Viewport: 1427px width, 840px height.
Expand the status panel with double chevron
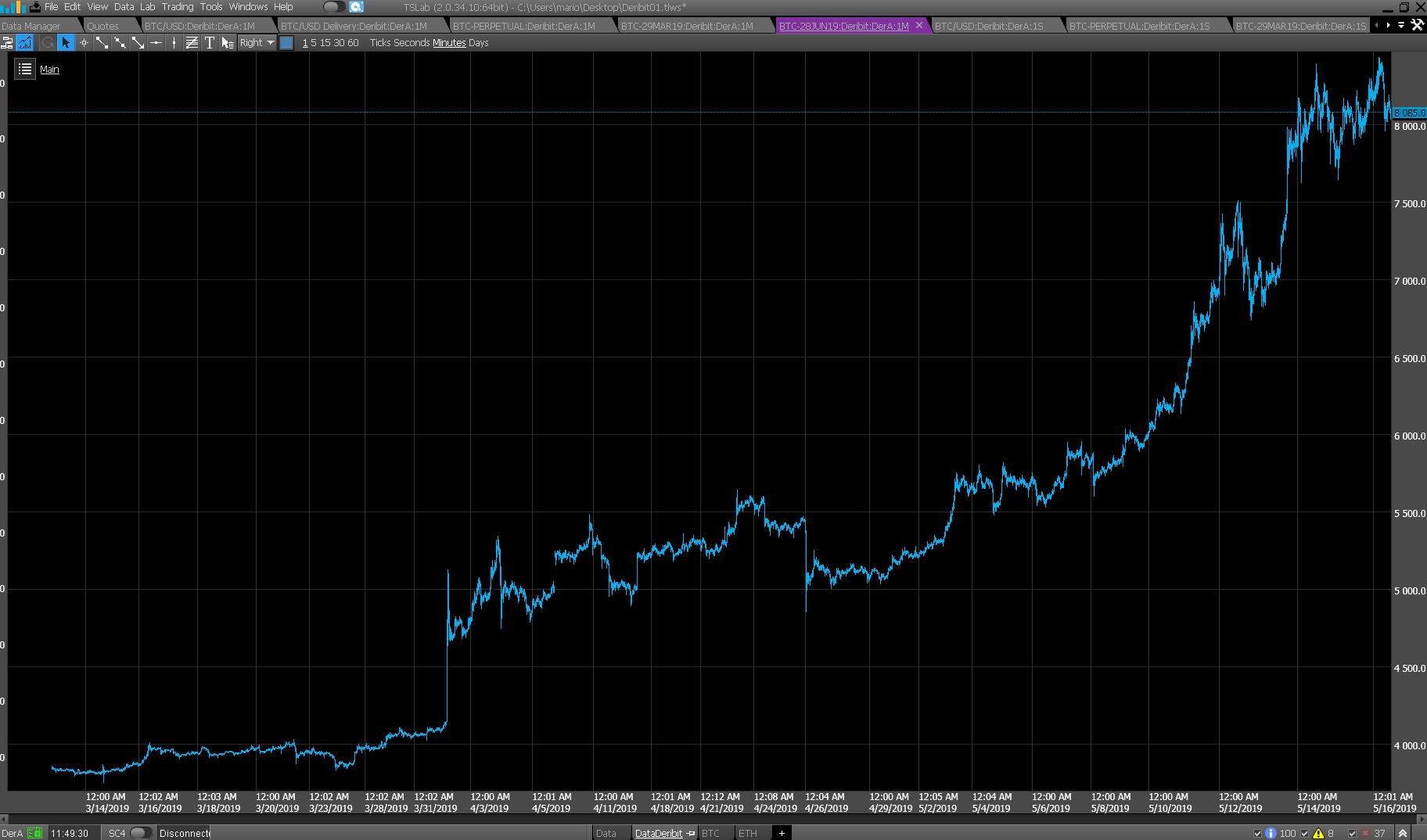(1403, 833)
